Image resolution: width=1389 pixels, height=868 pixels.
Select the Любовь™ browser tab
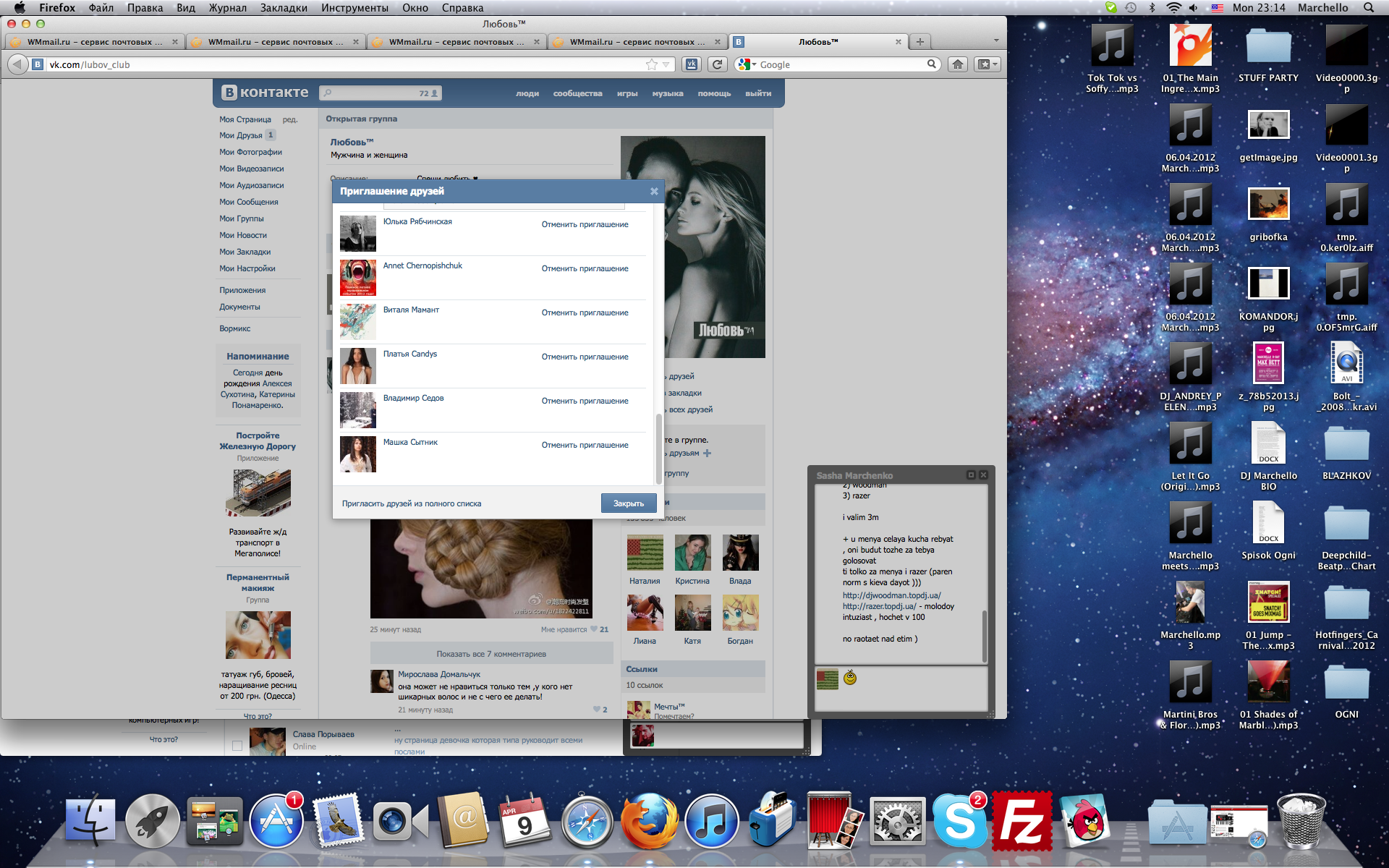click(819, 42)
